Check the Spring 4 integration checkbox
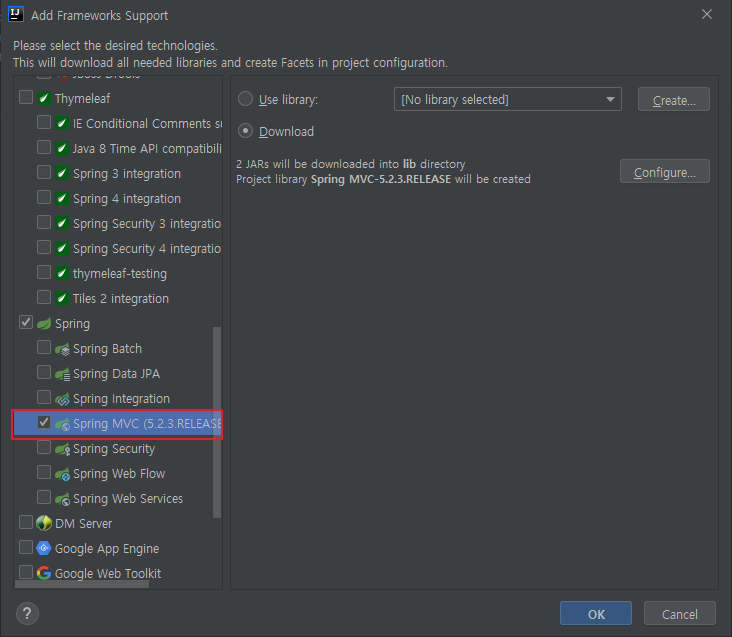 (x=44, y=197)
